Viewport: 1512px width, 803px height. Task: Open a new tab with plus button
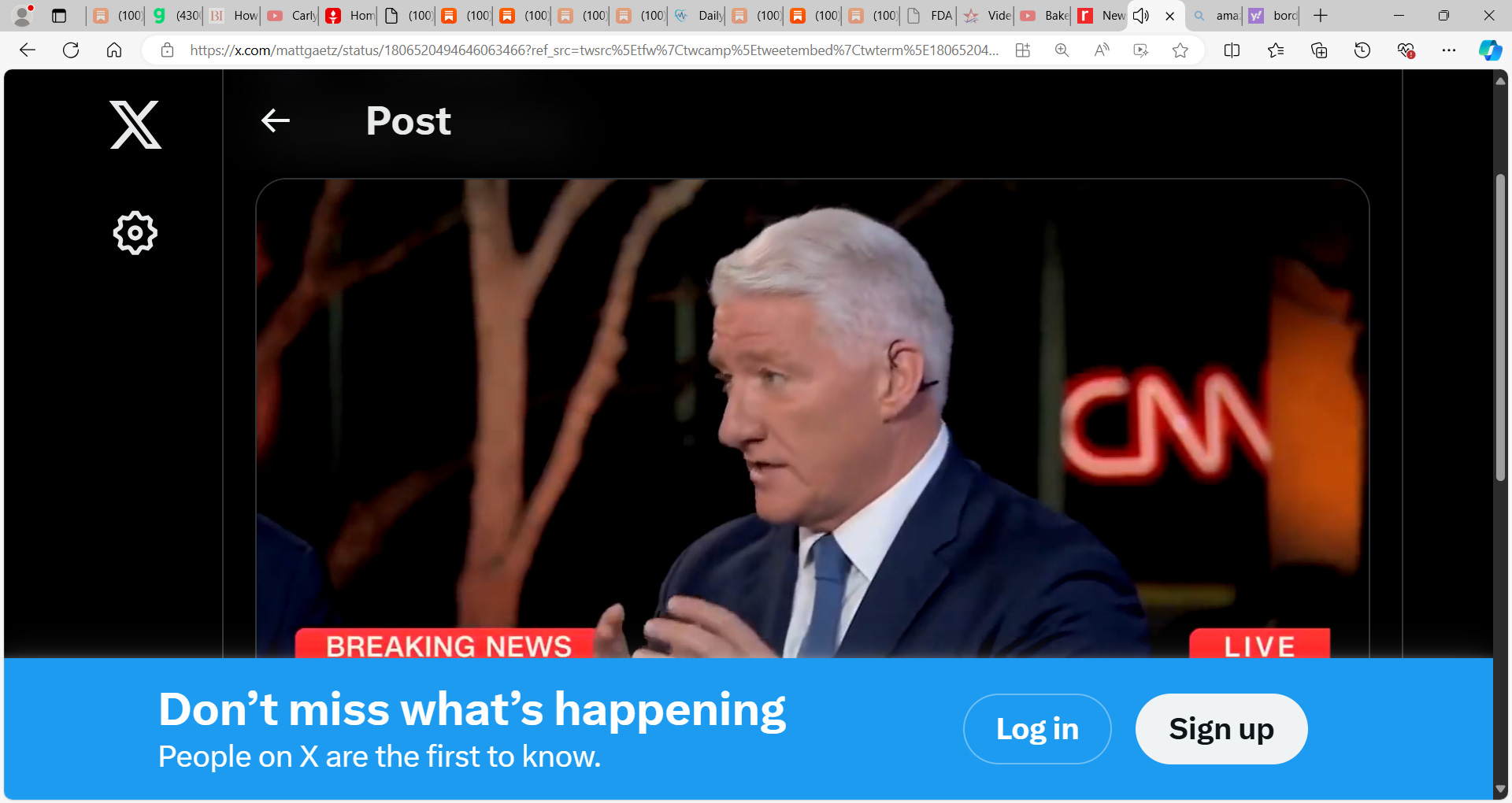tap(1321, 16)
